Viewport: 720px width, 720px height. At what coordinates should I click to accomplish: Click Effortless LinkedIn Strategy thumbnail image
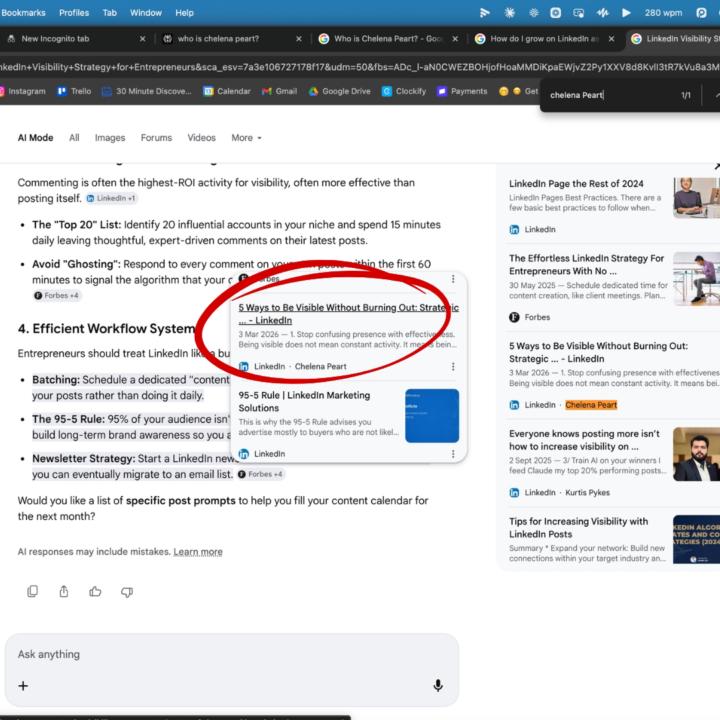coord(696,278)
